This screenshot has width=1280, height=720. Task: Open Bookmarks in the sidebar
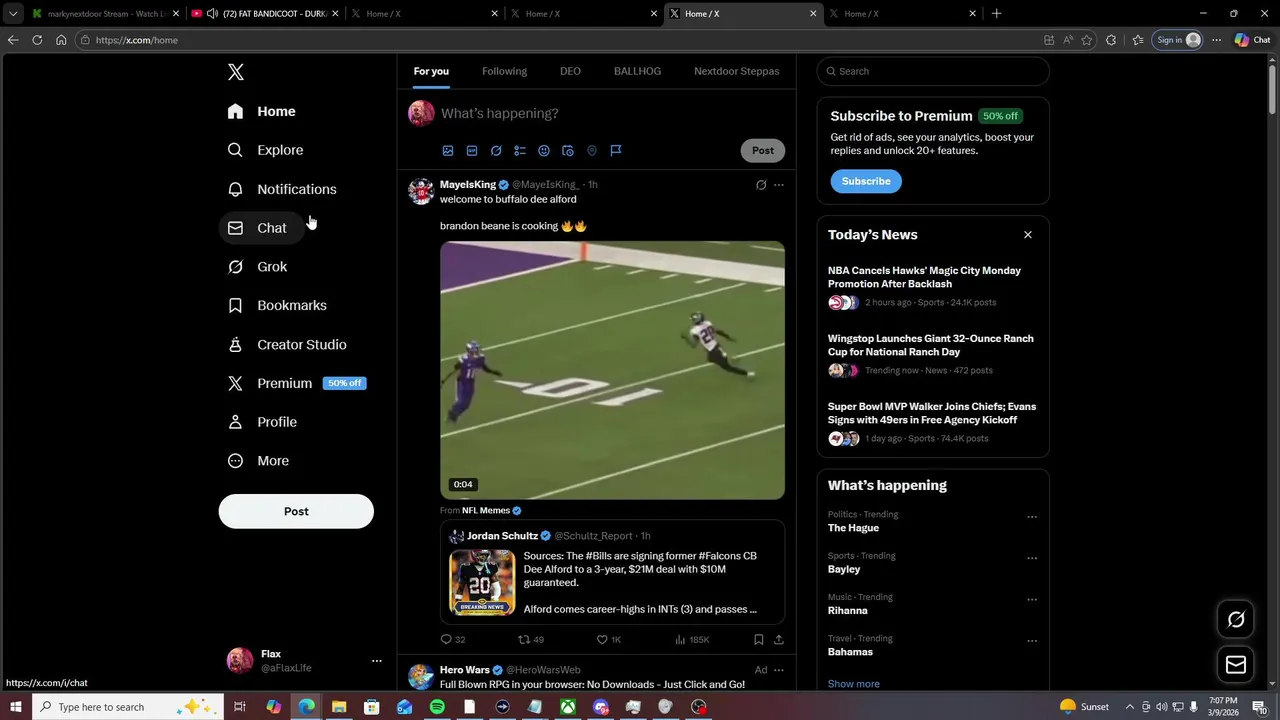277,305
